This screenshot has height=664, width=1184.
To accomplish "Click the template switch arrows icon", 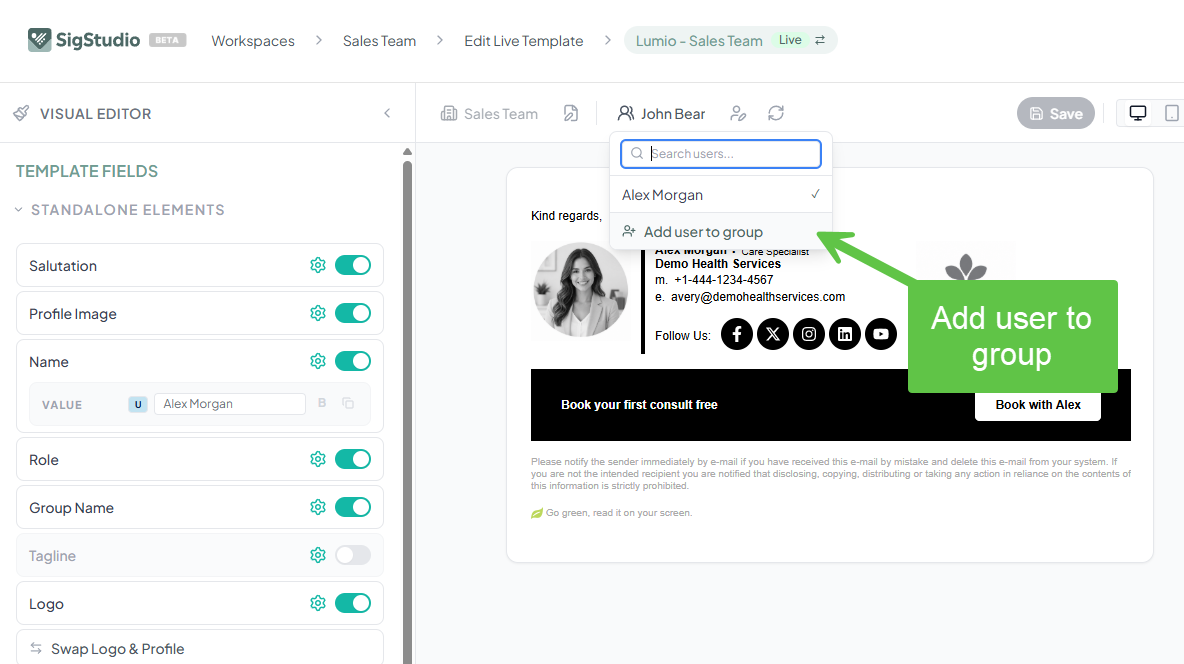I will (820, 40).
